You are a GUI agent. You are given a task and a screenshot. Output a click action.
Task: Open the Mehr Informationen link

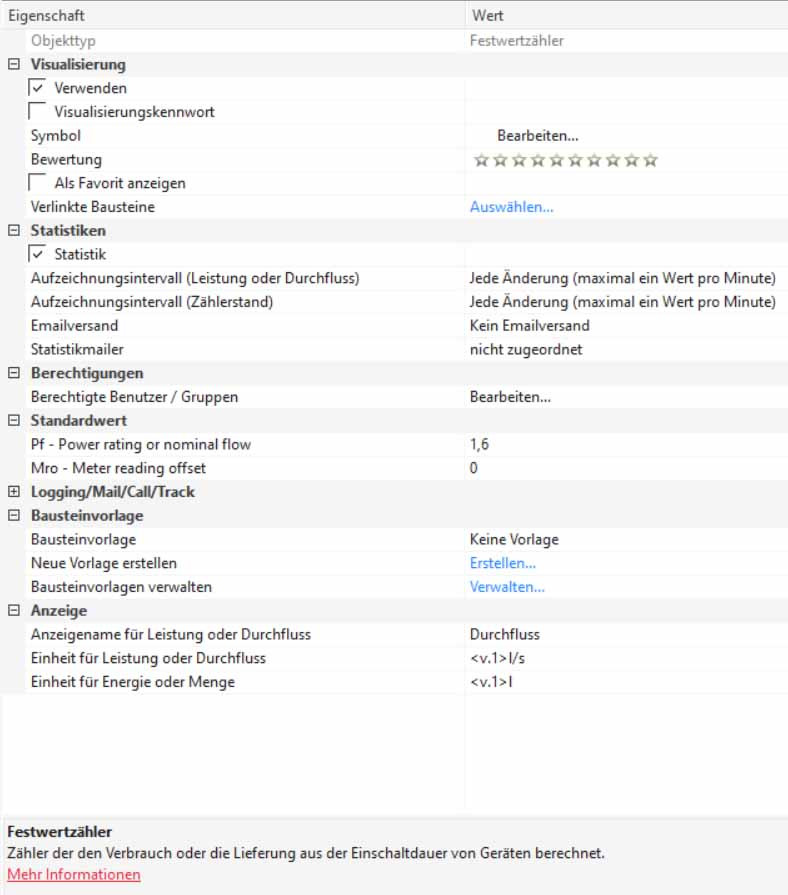pyautogui.click(x=74, y=874)
